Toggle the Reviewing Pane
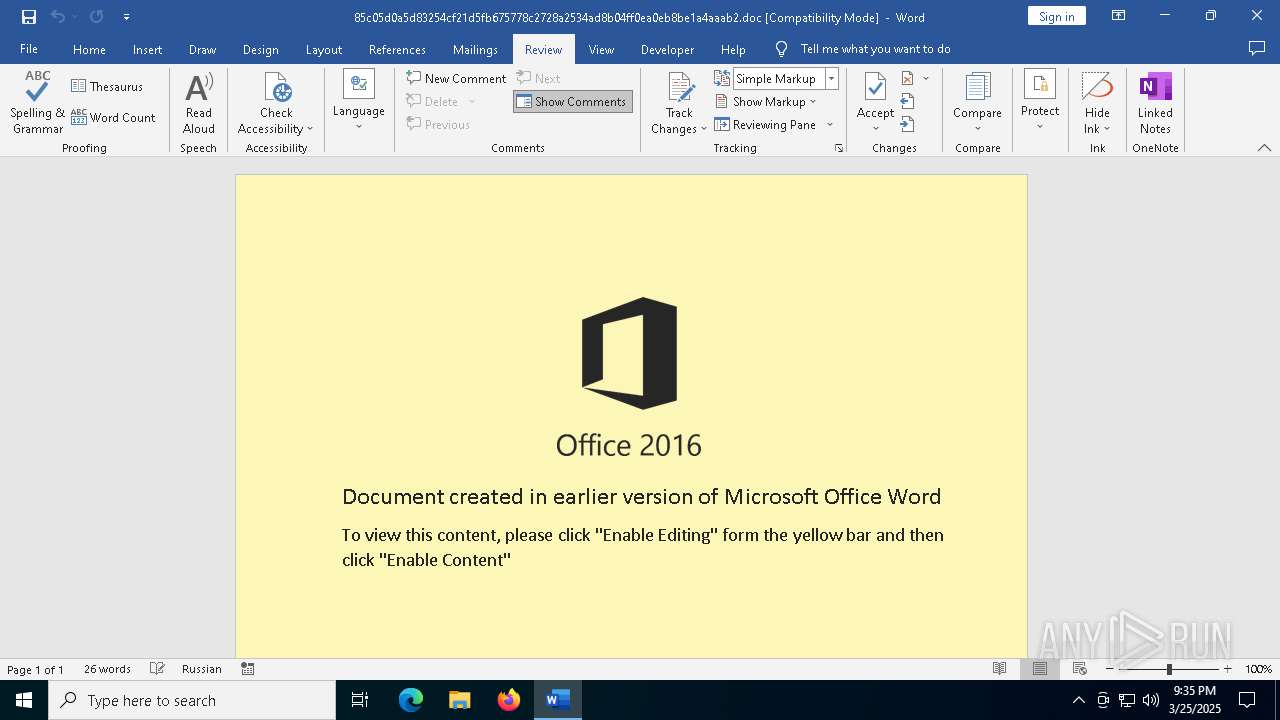1280x720 pixels. click(766, 124)
